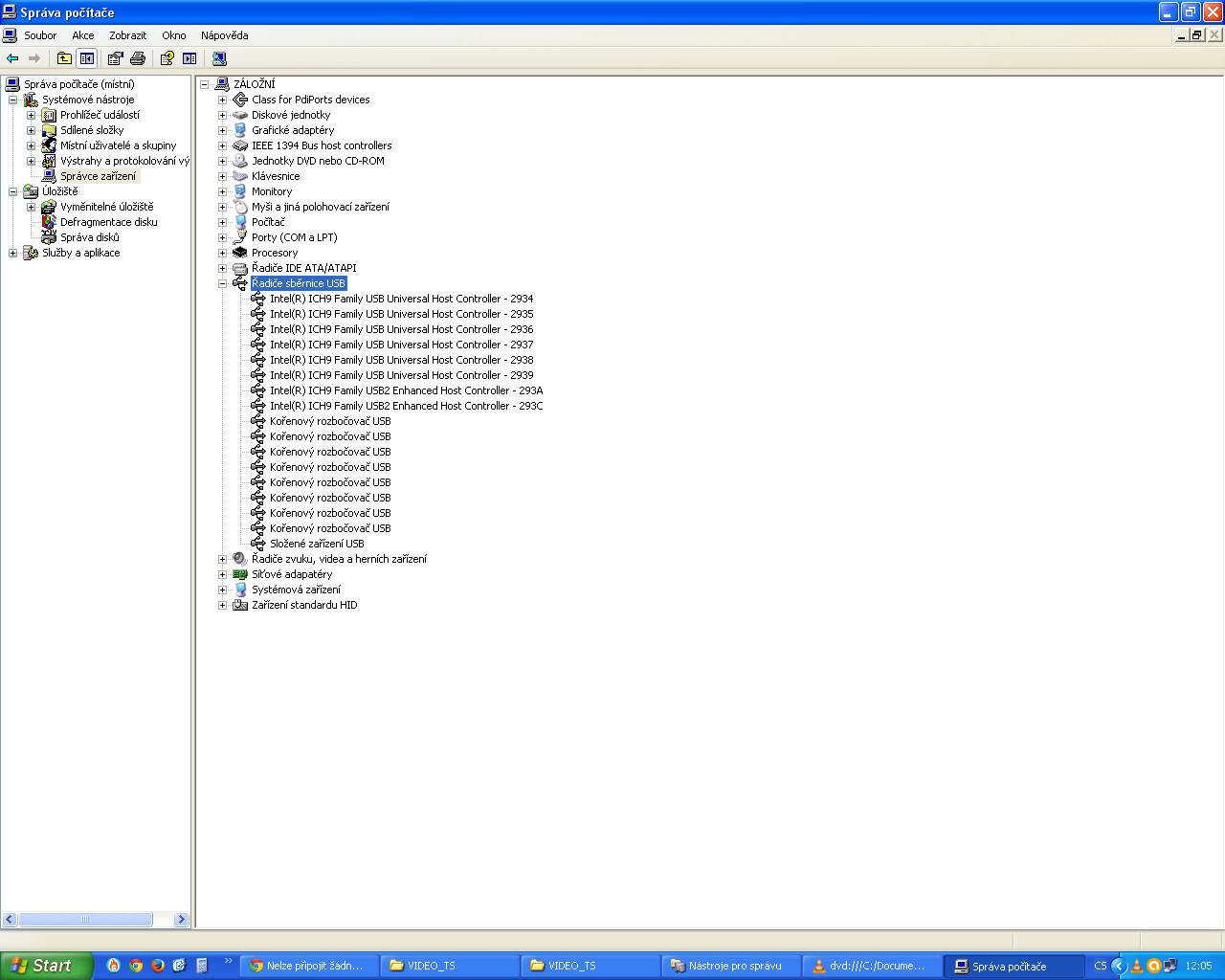
Task: Click the Procesory category icon
Action: pos(240,253)
